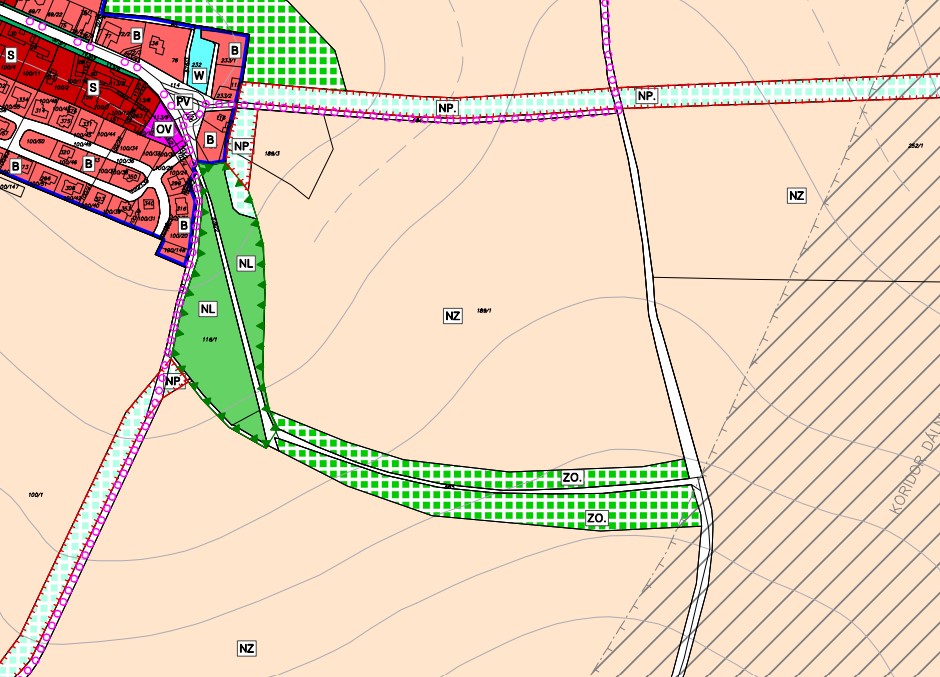The width and height of the screenshot is (940, 677).
Task: Click the upper-right NL label in the green forest
Action: [x=247, y=264]
